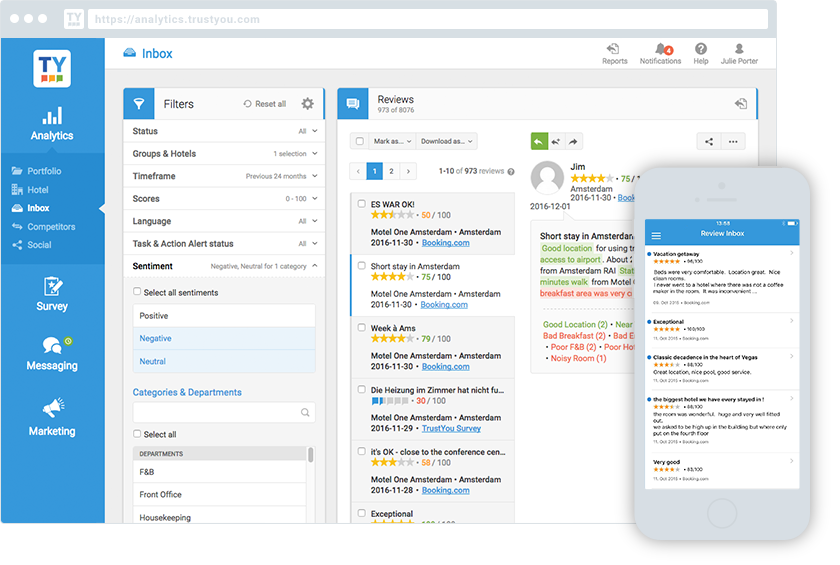Go to page 2 of reviews

pyautogui.click(x=391, y=172)
